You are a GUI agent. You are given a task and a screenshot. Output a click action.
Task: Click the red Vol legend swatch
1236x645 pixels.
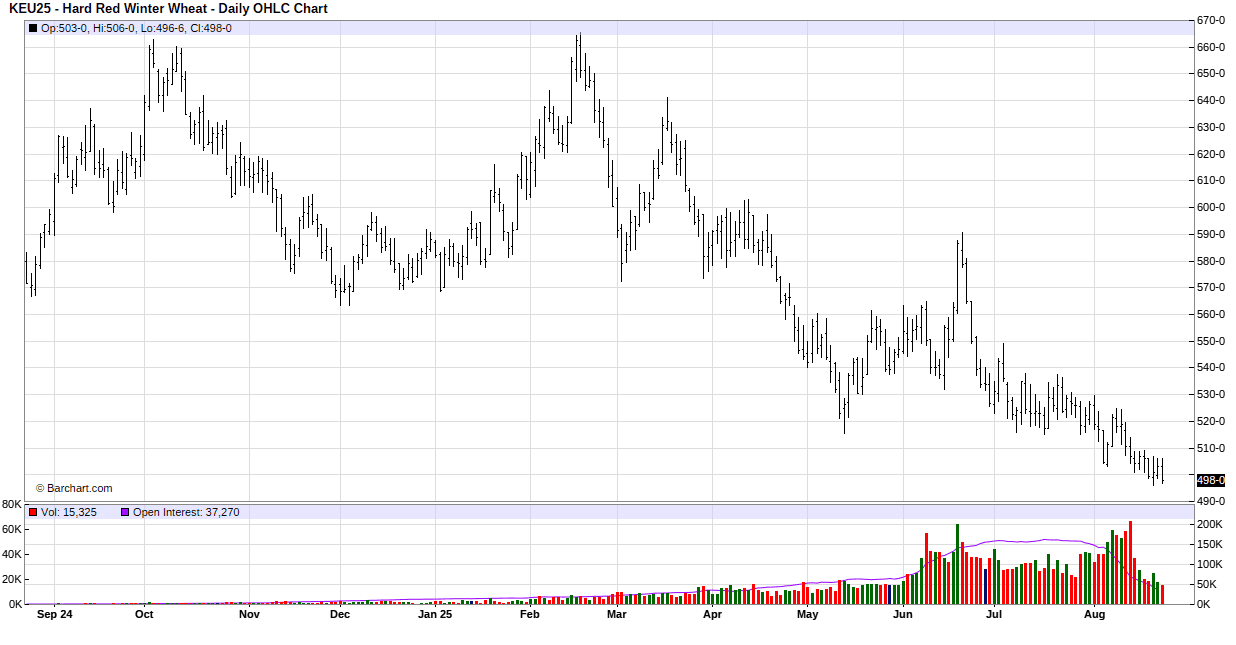[x=33, y=512]
